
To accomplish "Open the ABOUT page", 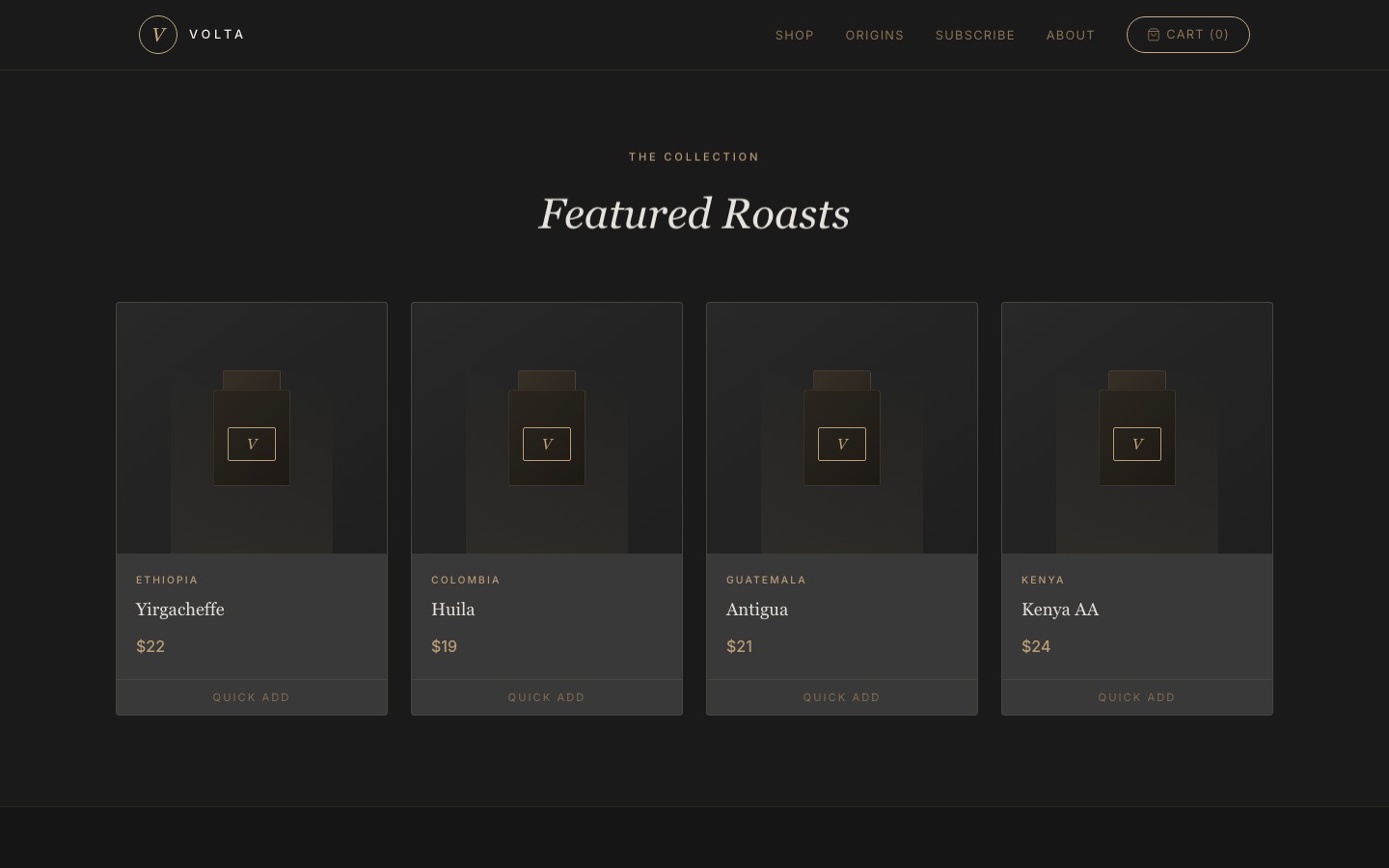I will 1071,35.
